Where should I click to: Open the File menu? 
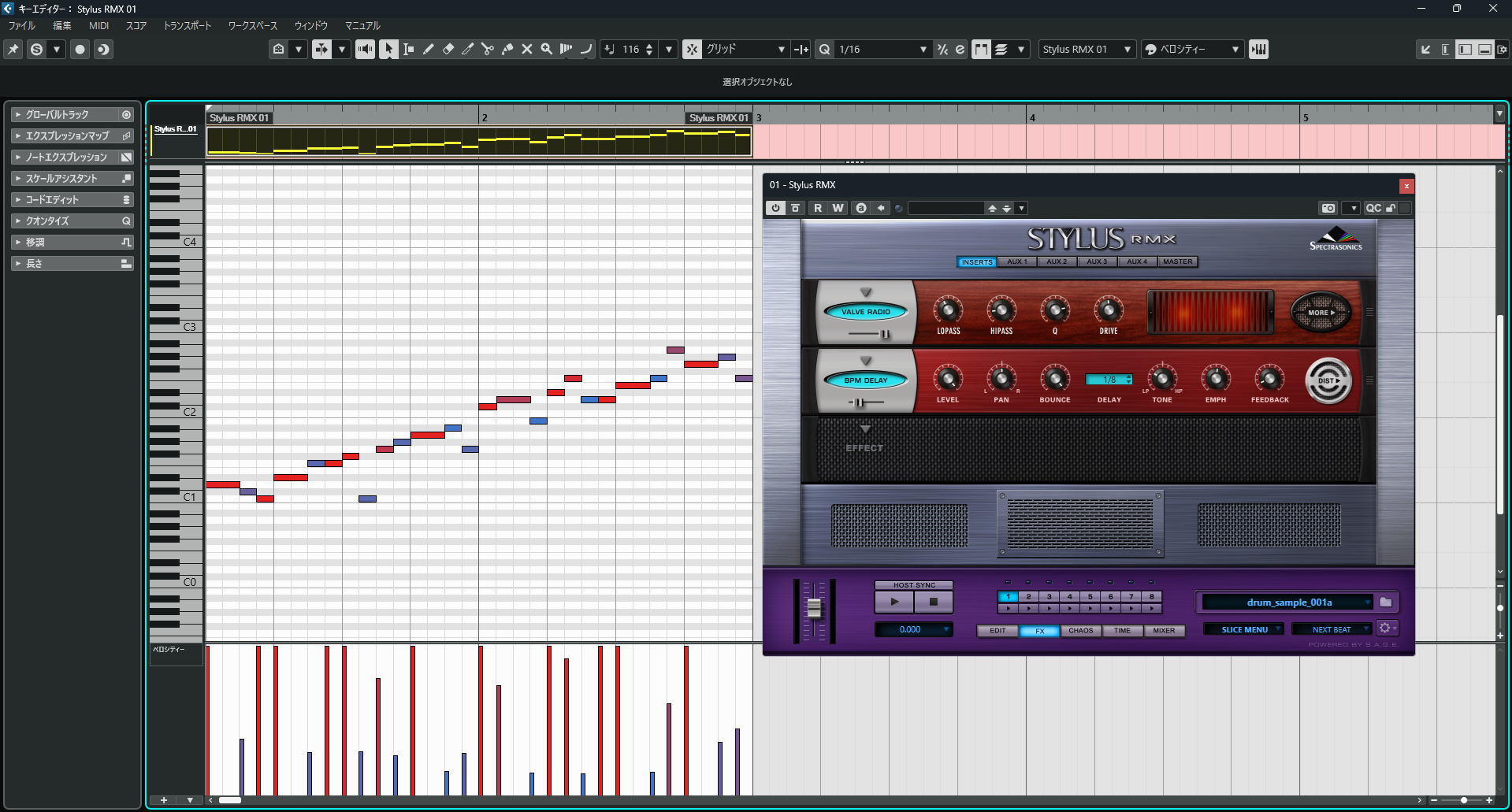pos(22,26)
